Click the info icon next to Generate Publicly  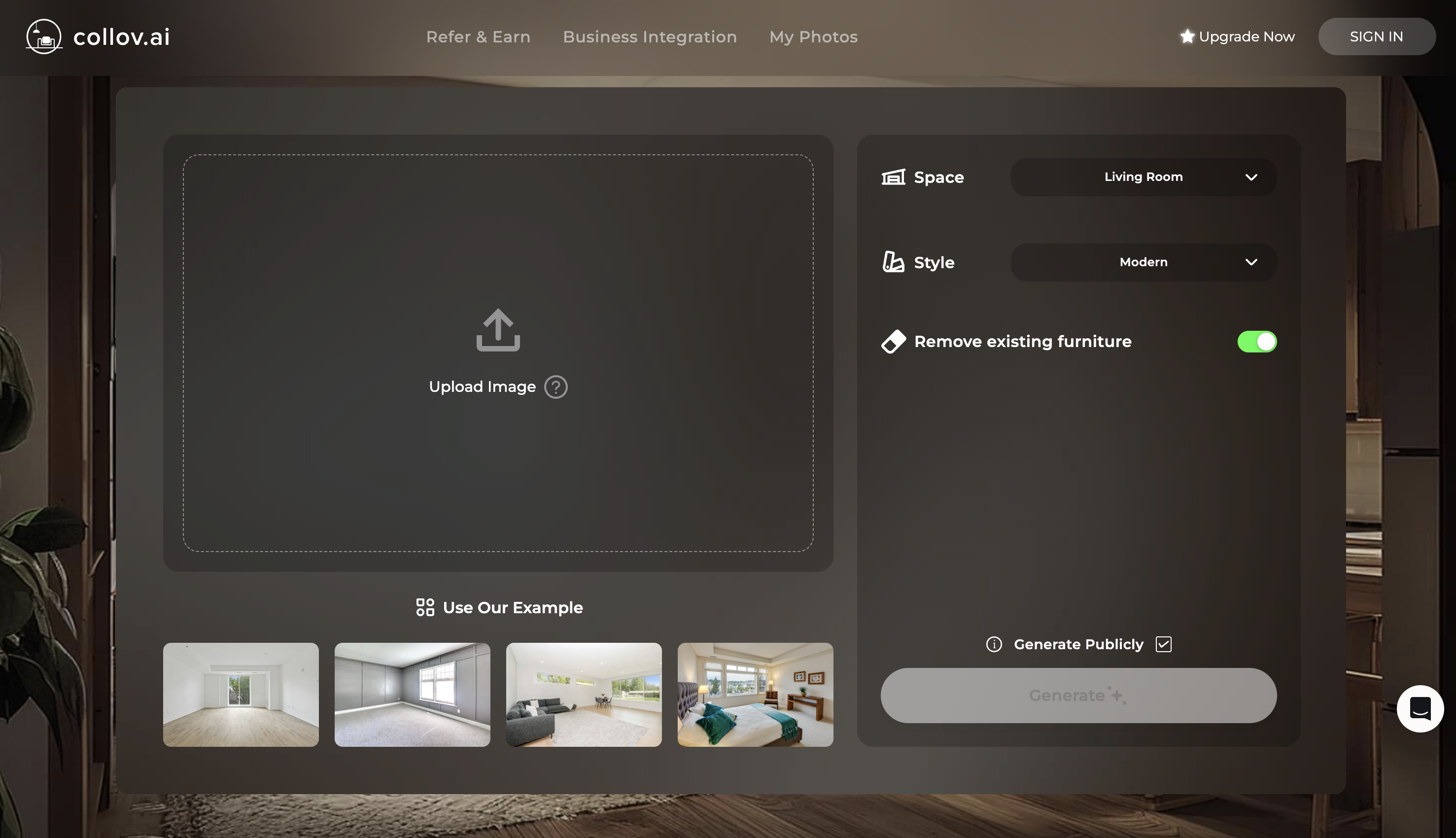click(x=994, y=644)
